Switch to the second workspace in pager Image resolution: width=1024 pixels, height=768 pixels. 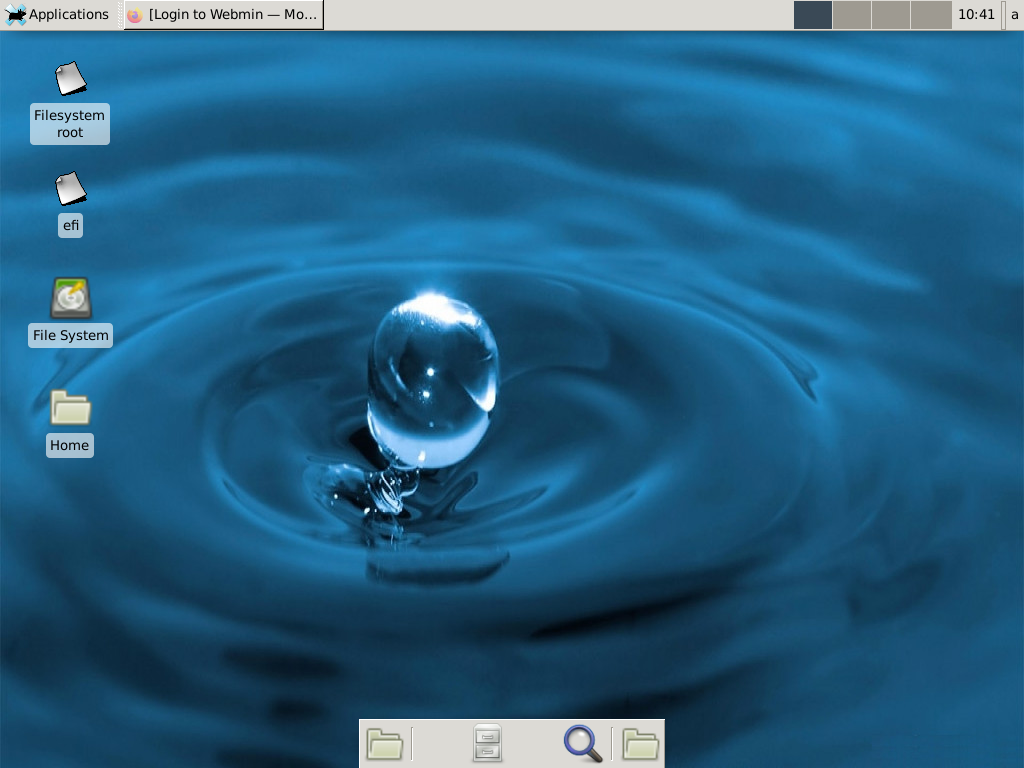(x=852, y=15)
